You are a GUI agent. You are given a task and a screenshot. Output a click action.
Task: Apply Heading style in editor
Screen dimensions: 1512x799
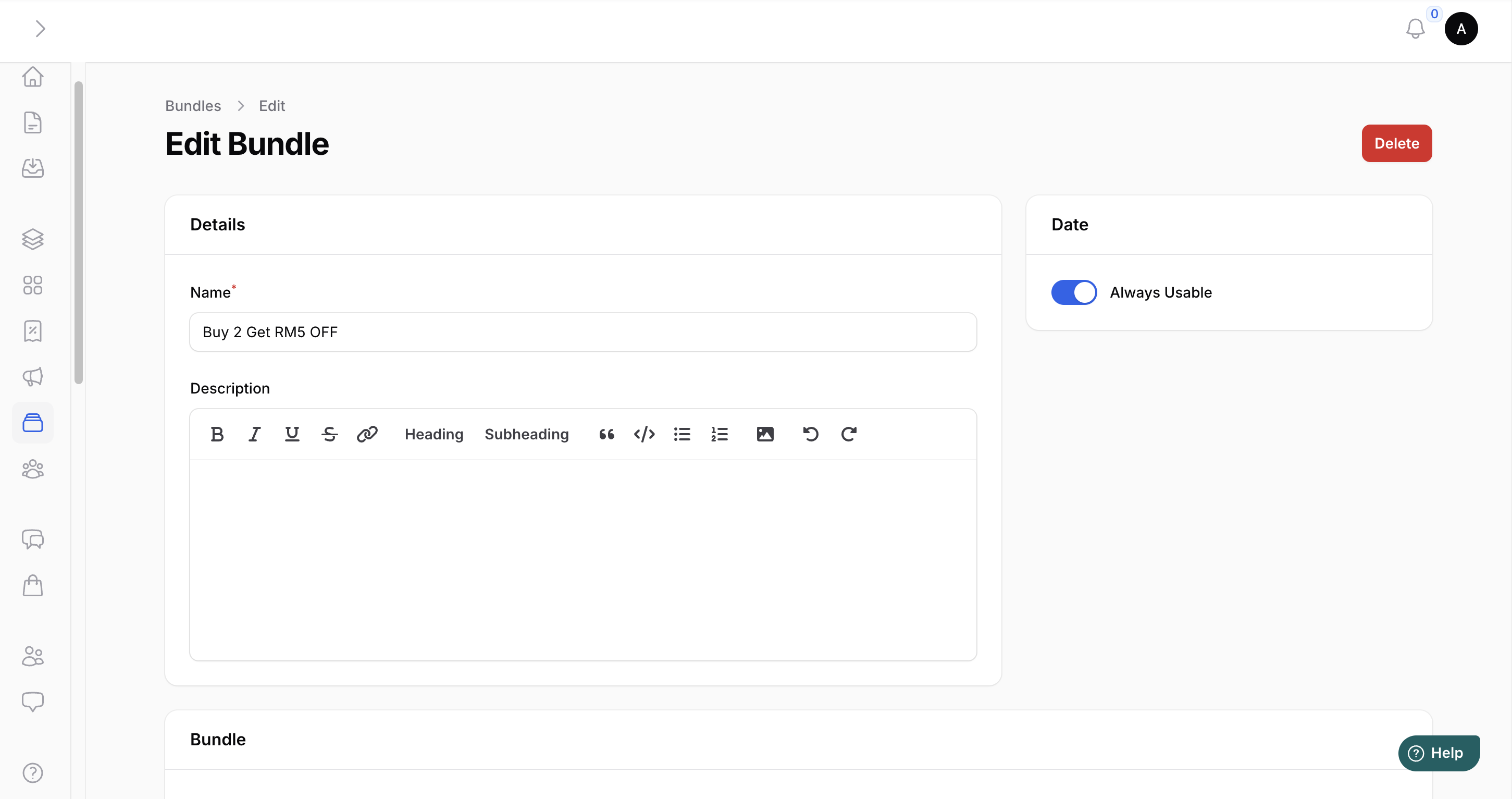click(434, 434)
